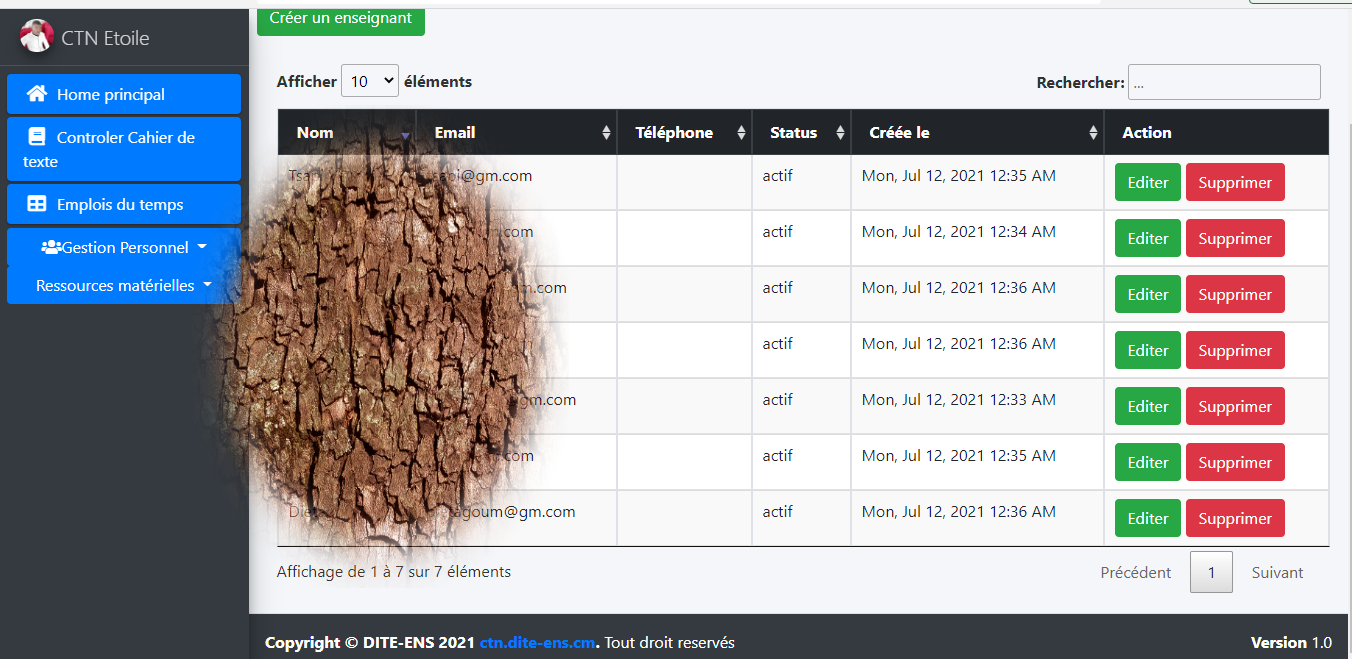Select page 1 in pagination
Viewport: 1352px width, 659px height.
pos(1211,572)
